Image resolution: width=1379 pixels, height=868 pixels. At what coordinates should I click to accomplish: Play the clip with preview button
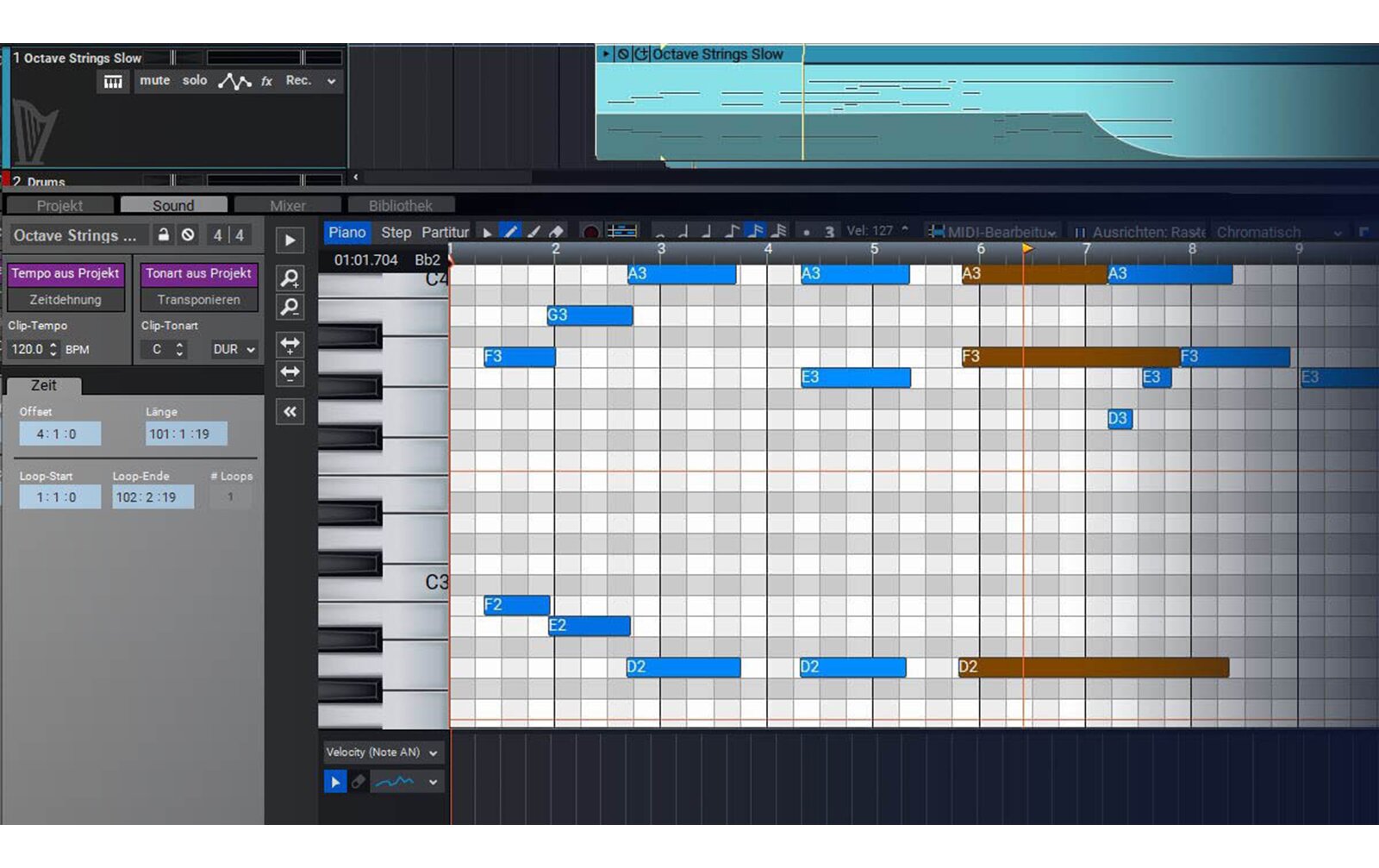(x=290, y=240)
